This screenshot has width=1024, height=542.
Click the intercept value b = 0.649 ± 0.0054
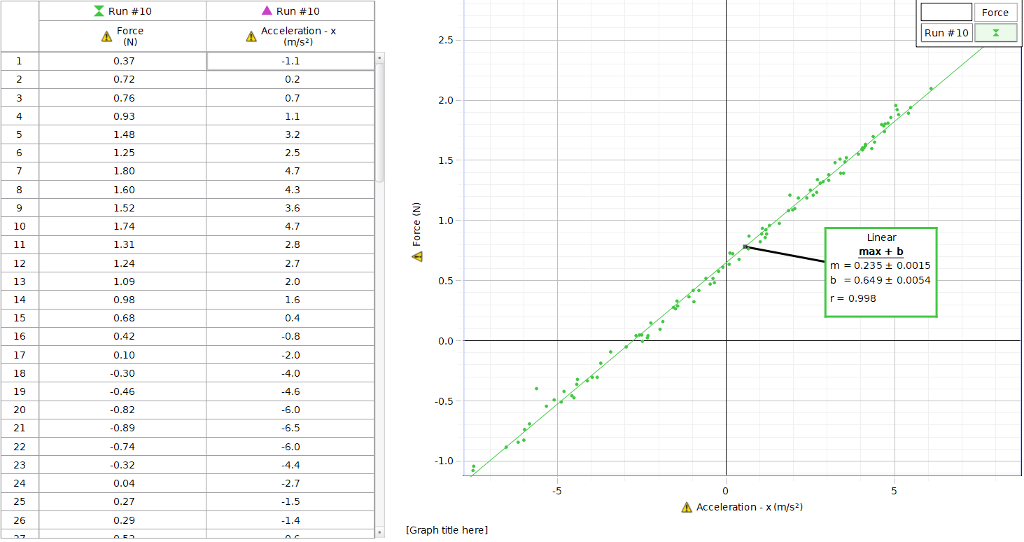point(880,280)
